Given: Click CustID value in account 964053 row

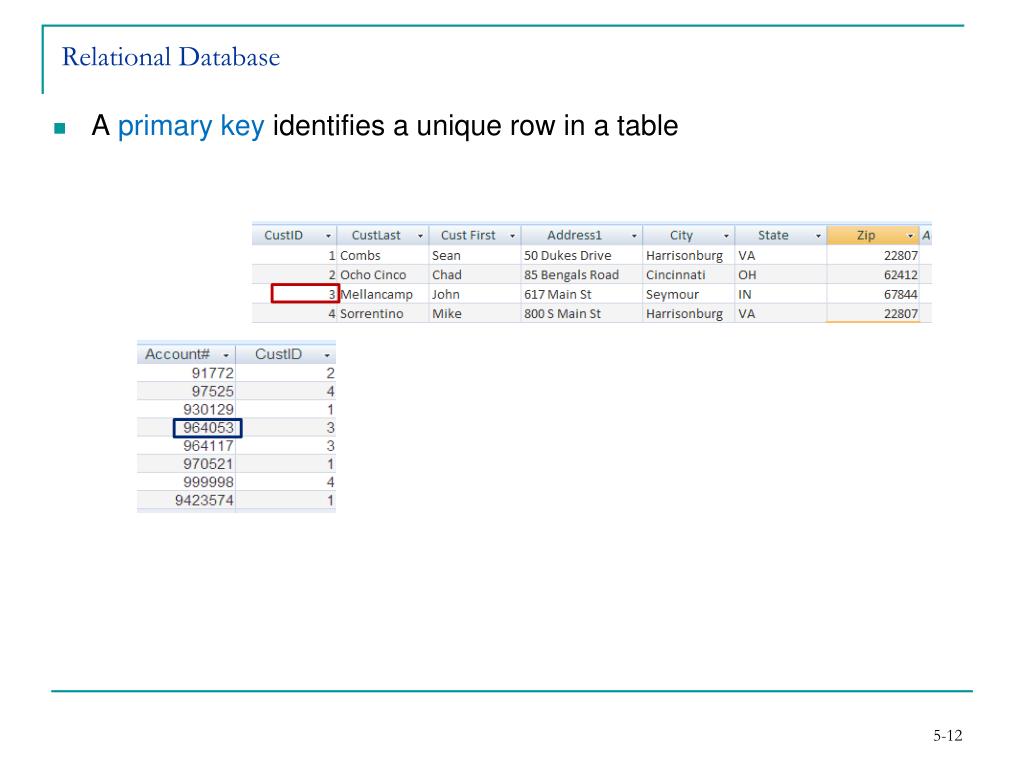Looking at the screenshot, I should 285,428.
